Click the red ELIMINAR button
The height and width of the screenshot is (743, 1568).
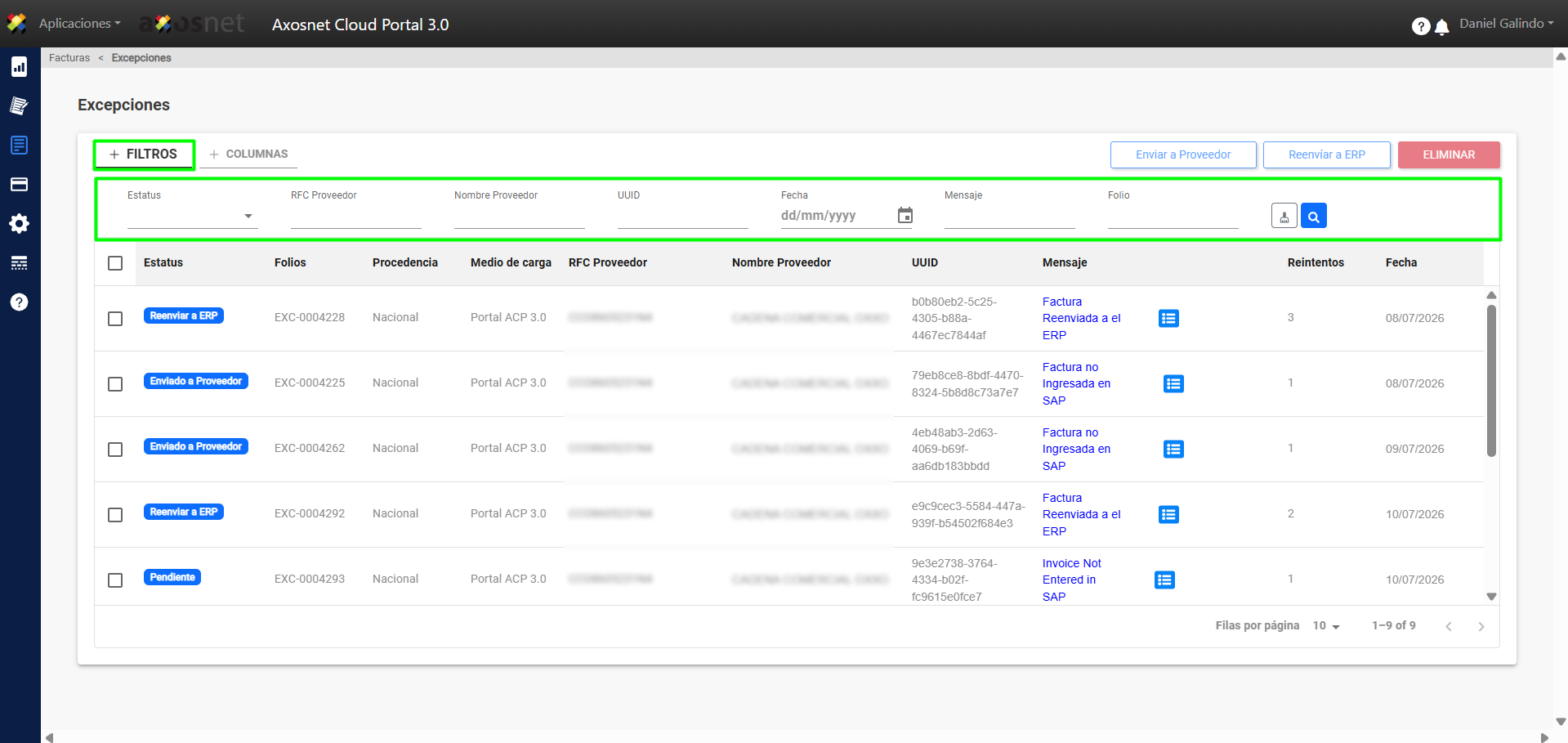point(1449,154)
